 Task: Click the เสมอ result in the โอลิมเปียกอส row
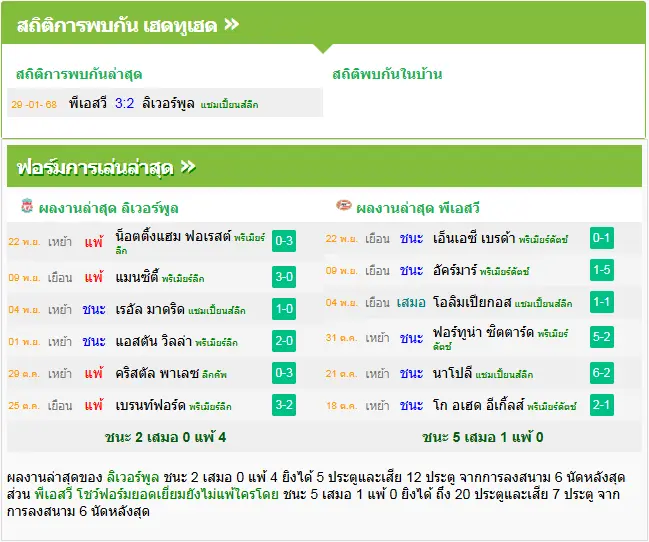[411, 303]
